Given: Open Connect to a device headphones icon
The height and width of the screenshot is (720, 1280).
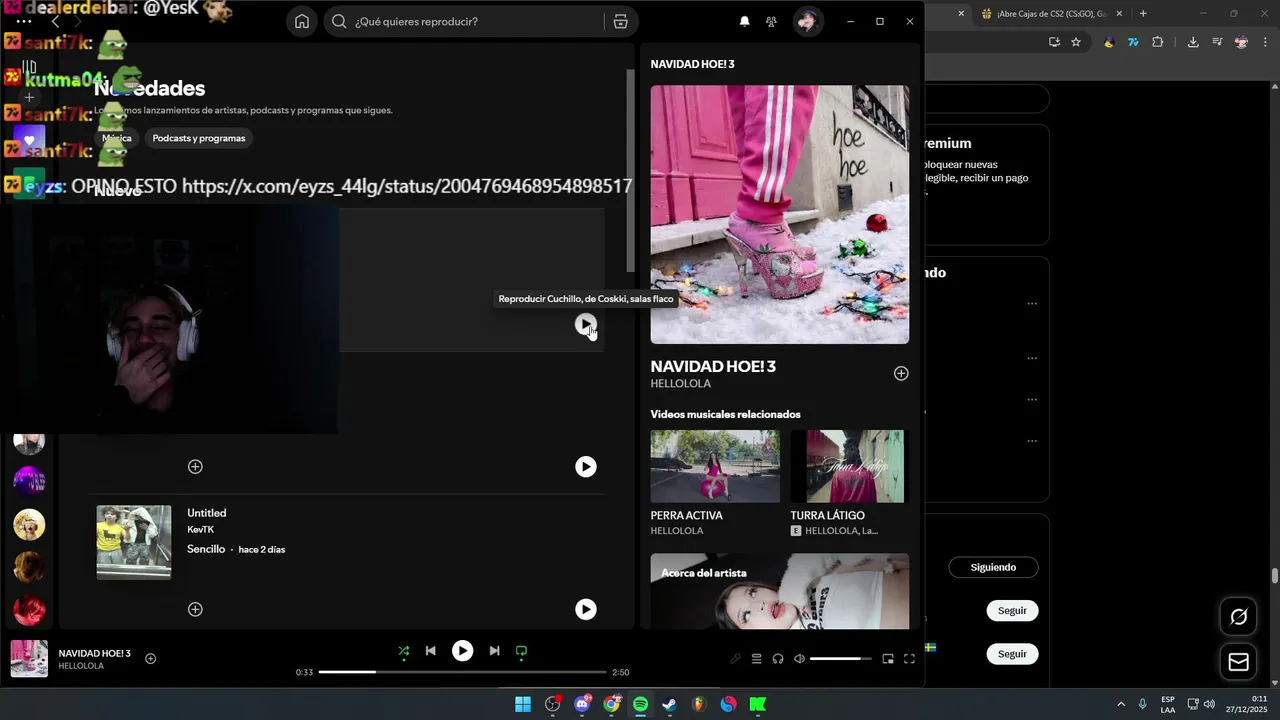Looking at the screenshot, I should click(x=778, y=659).
